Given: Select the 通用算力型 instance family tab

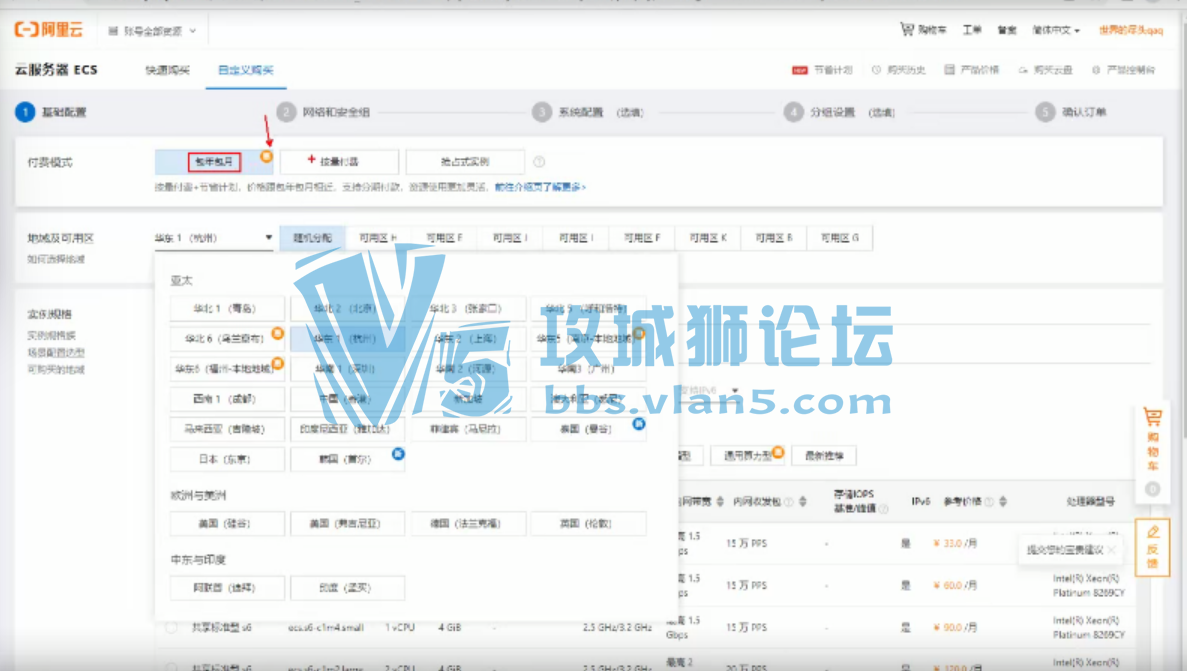Looking at the screenshot, I should [748, 456].
